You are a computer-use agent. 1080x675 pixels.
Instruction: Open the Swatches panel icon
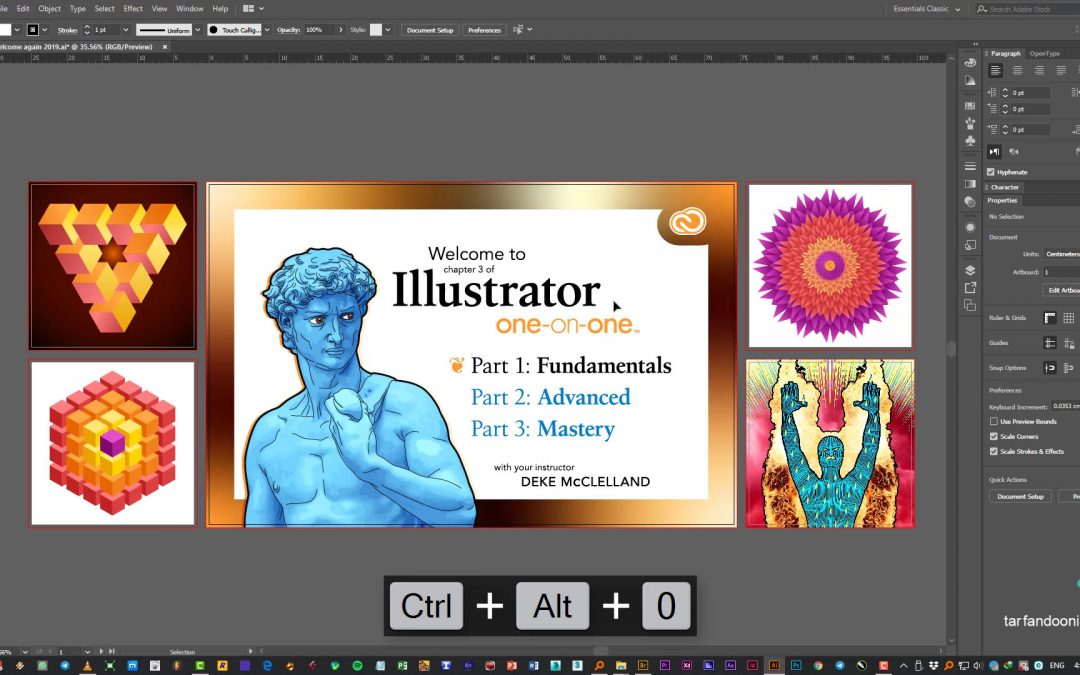[970, 105]
